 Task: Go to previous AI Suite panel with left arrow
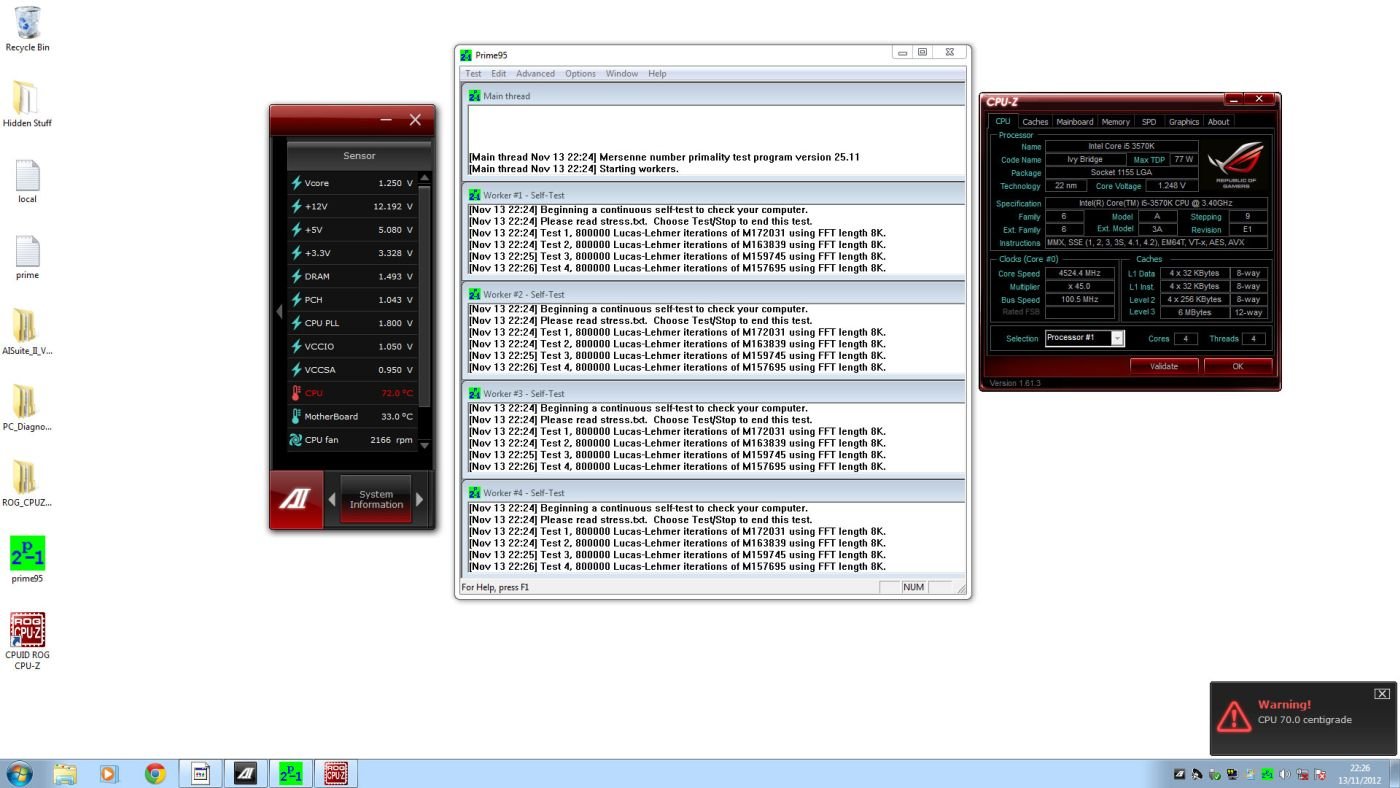pos(332,499)
